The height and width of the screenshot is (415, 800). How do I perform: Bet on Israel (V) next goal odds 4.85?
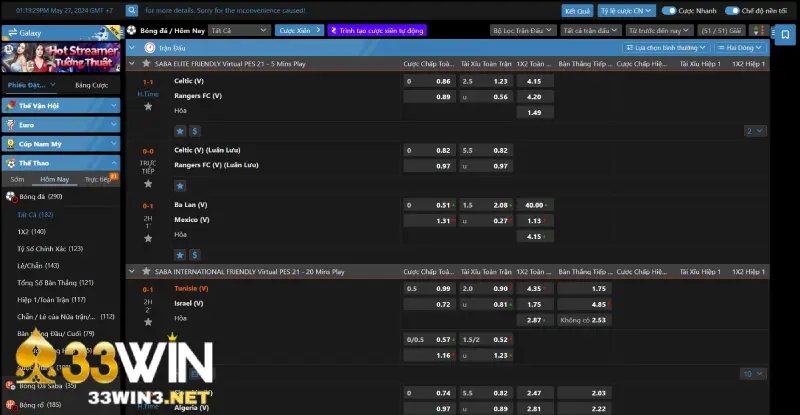coord(584,304)
